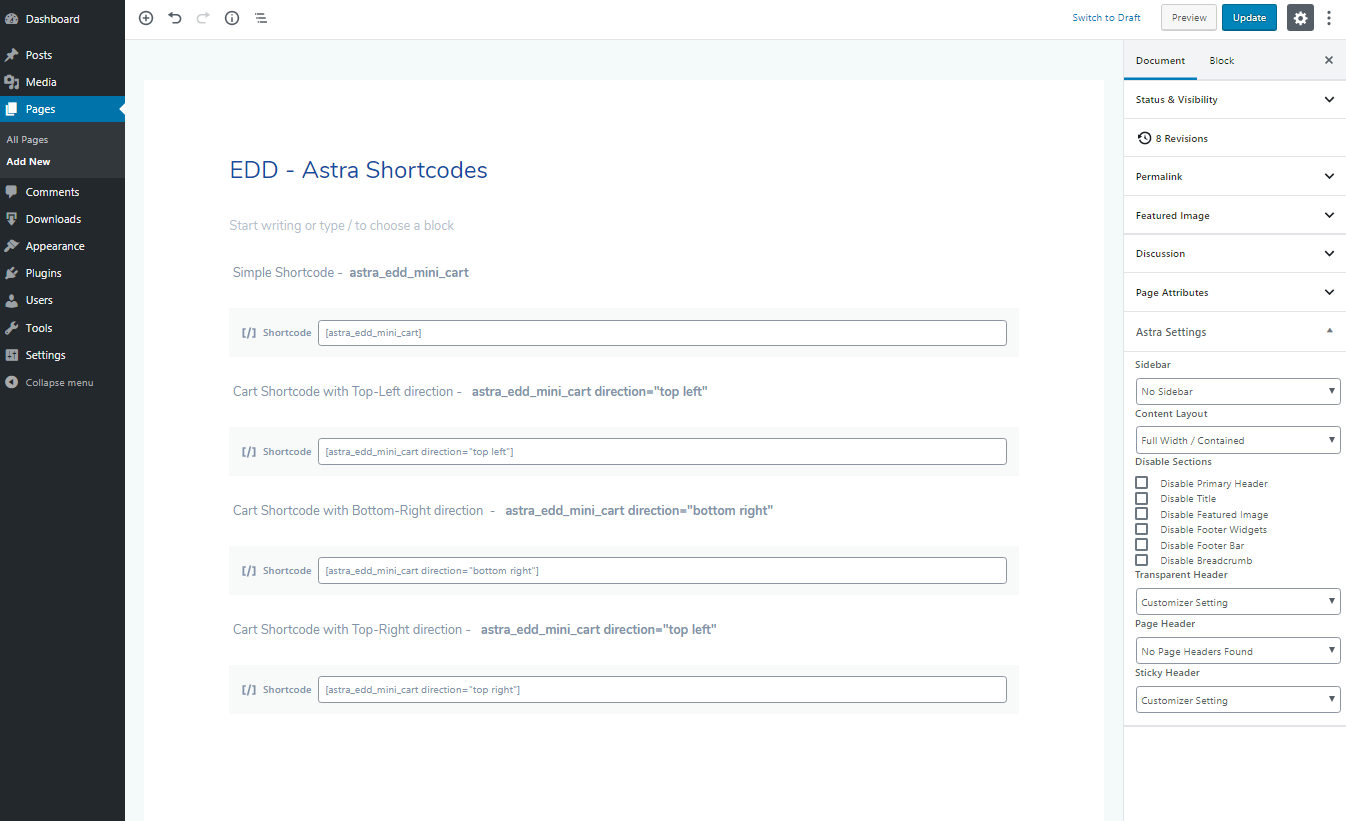The width and height of the screenshot is (1346, 821).
Task: Open the Page Header dropdown
Action: tap(1238, 651)
